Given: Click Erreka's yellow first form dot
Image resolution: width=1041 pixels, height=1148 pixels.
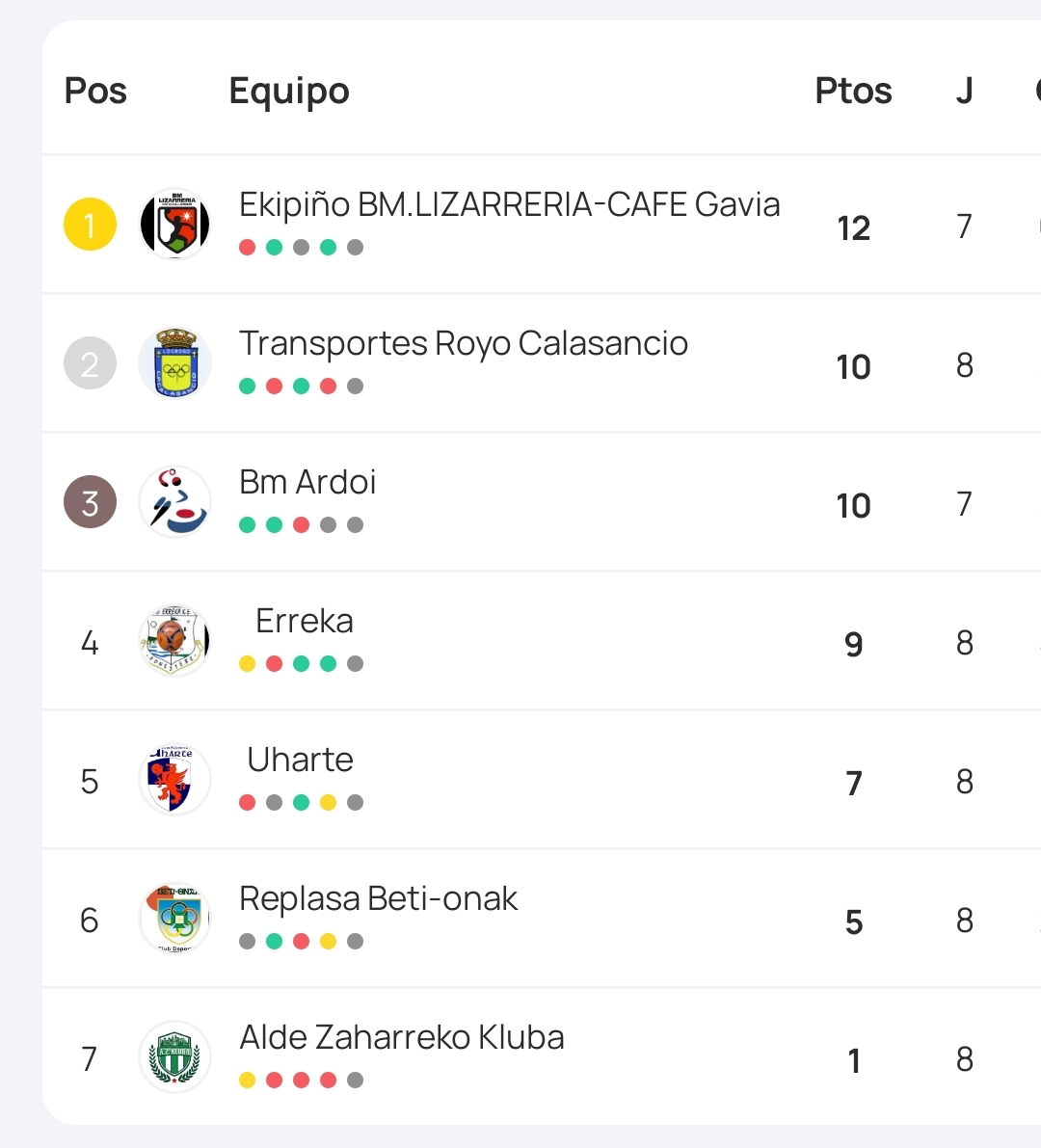Looking at the screenshot, I should click(247, 663).
